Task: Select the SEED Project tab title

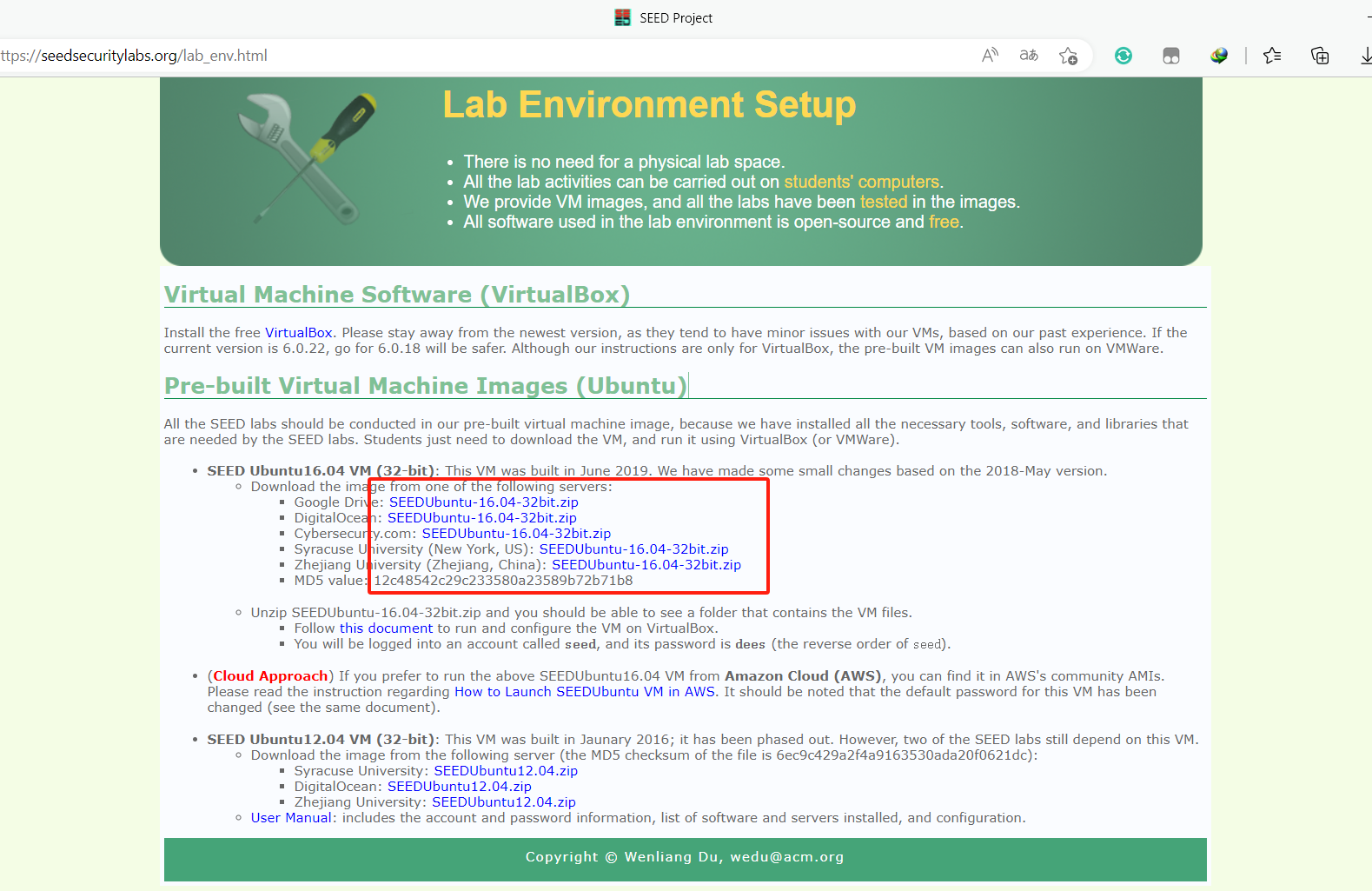Action: 676,18
